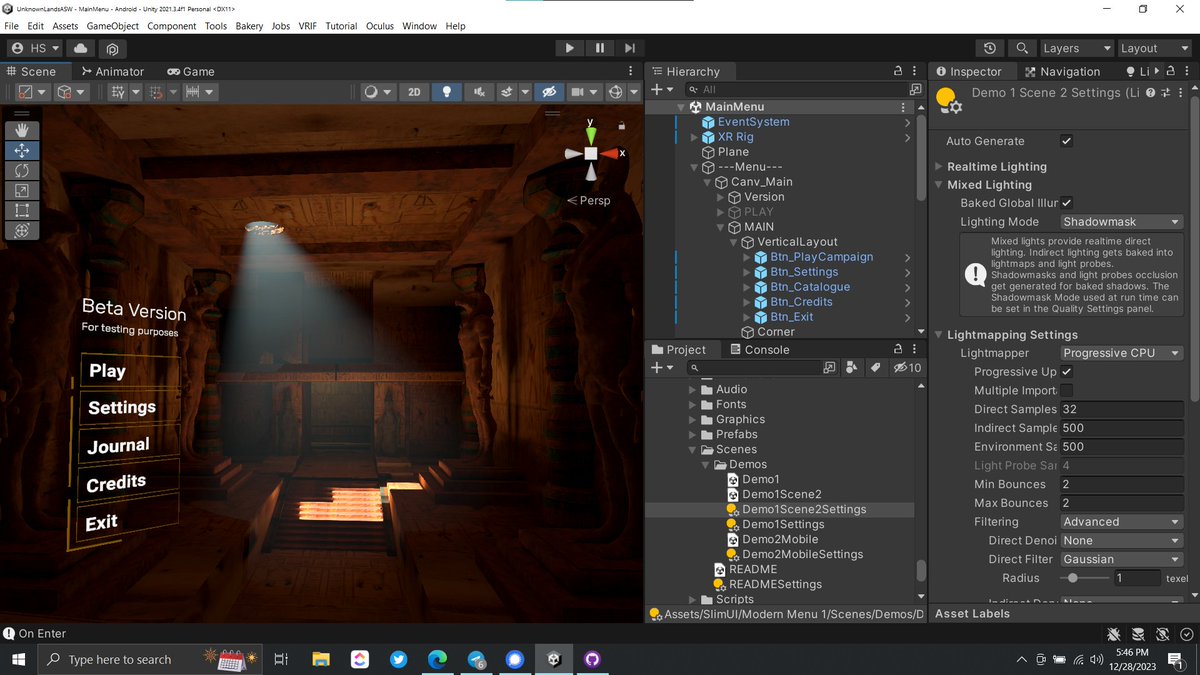This screenshot has height=675, width=1200.
Task: Click the Direct Samples field
Action: [1121, 409]
